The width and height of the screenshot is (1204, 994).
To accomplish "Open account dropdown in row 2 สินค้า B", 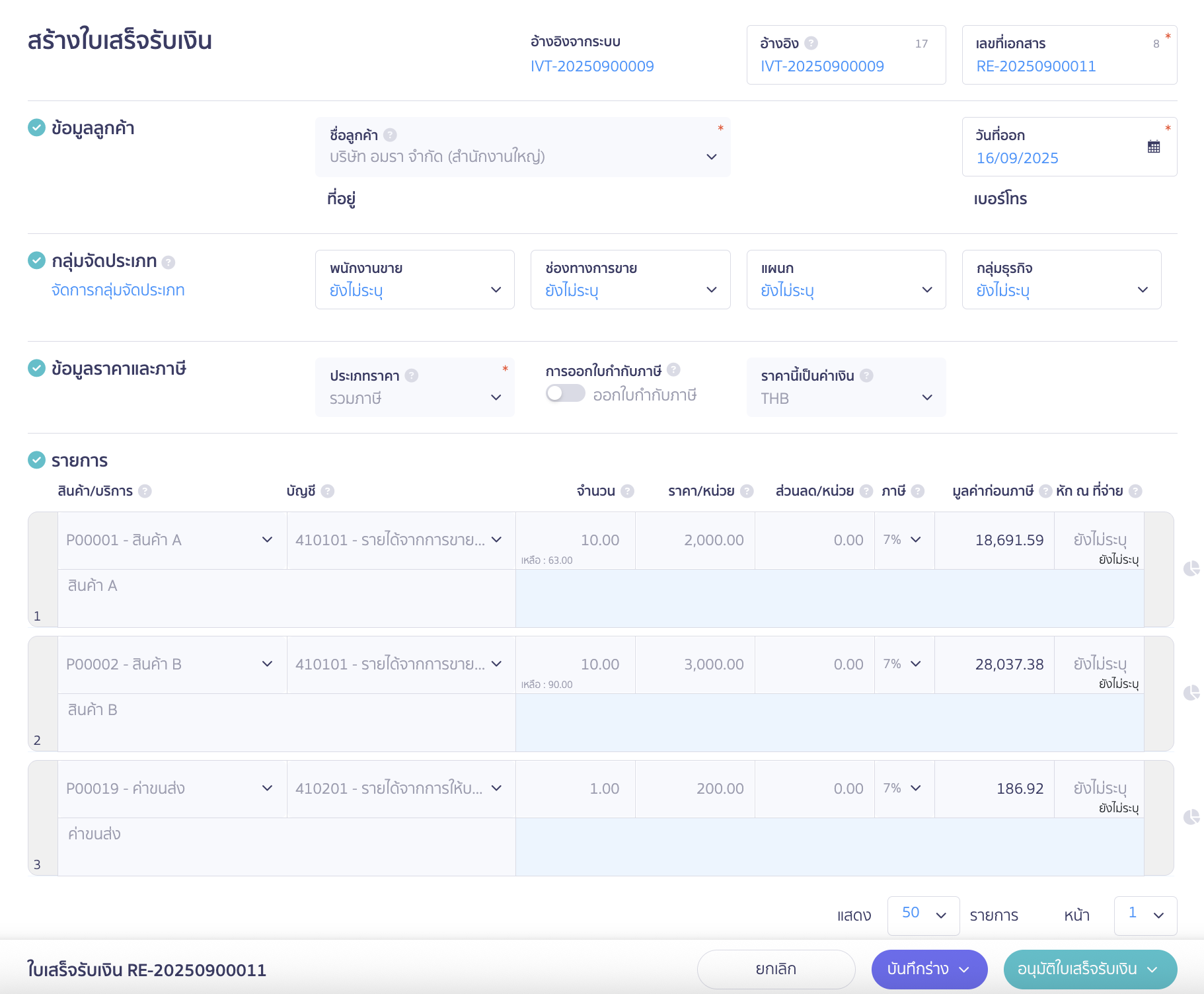I will (x=401, y=665).
